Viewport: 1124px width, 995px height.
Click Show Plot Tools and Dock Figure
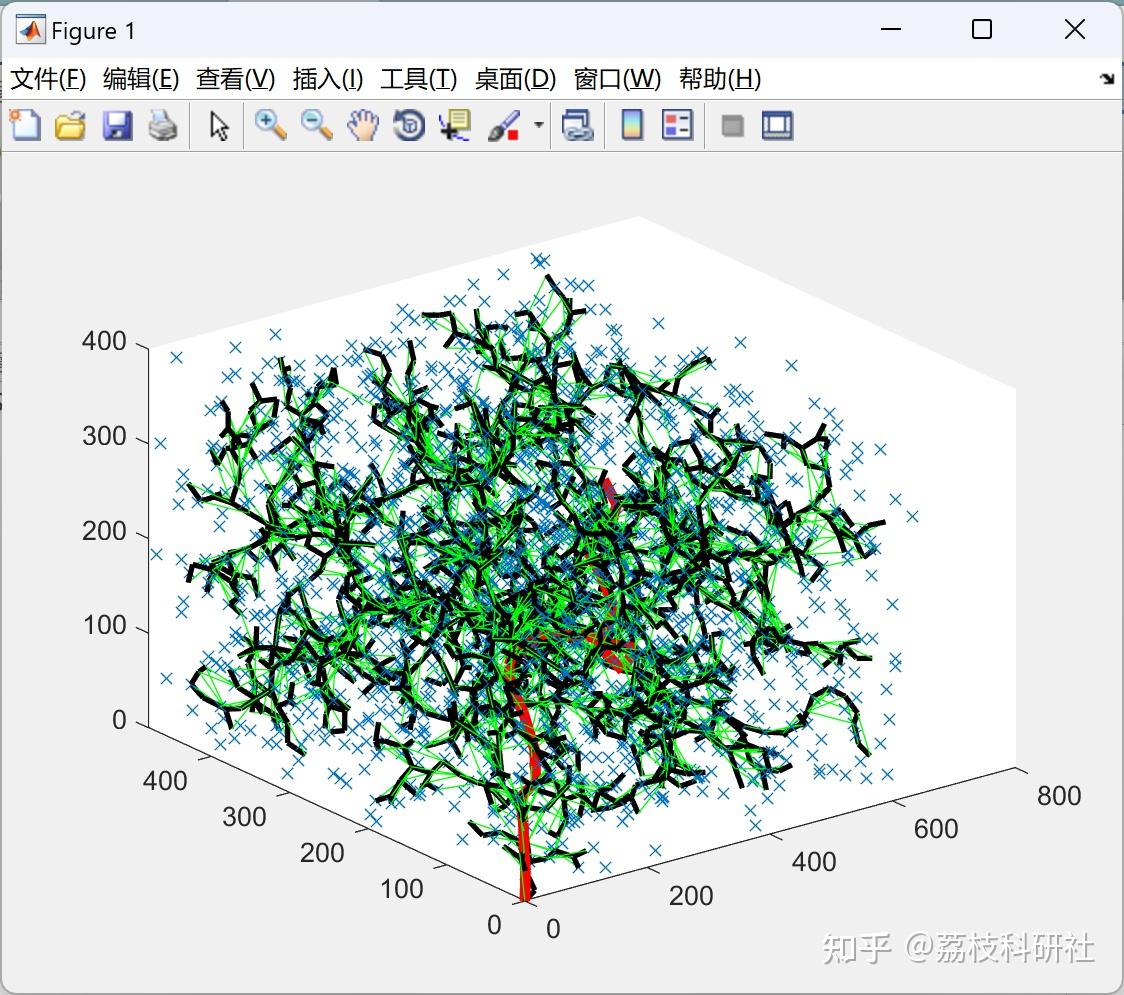(x=777, y=125)
